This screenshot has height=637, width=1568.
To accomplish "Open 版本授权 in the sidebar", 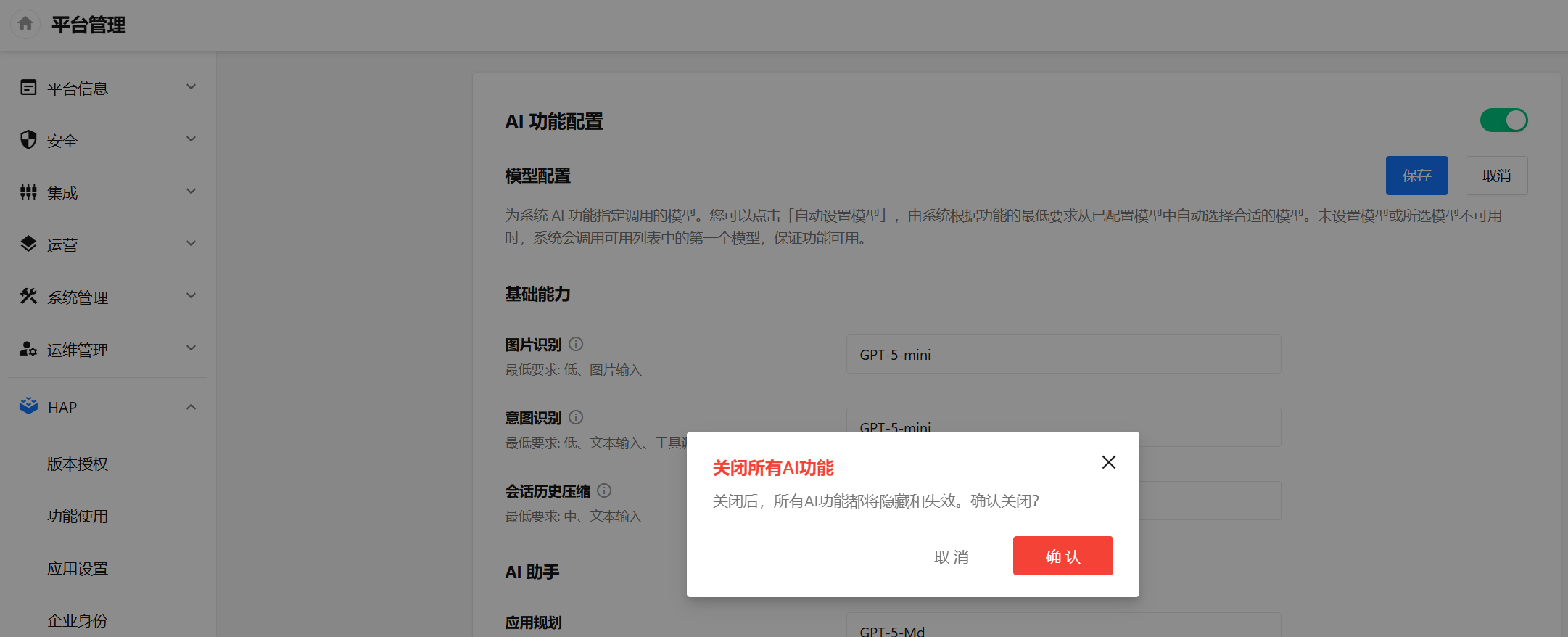I will (x=78, y=464).
